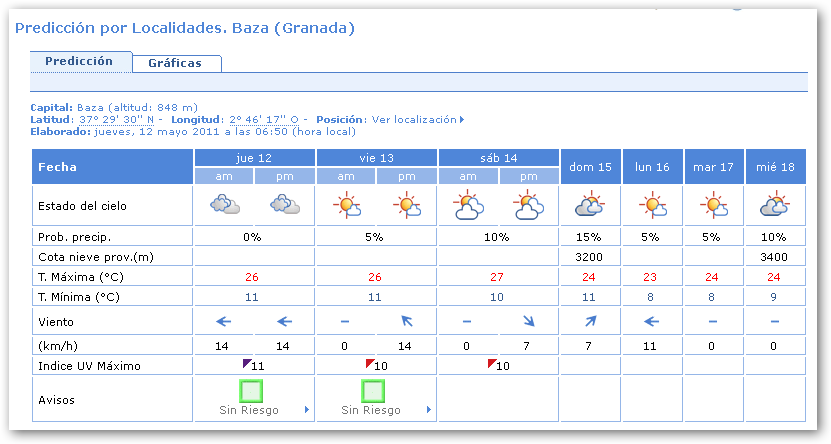
Task: Select the sáb 14 date header
Action: (x=498, y=158)
